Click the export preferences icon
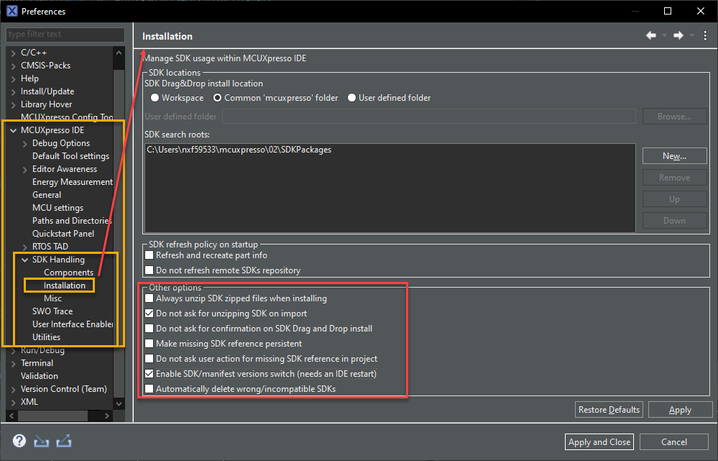Image resolution: width=718 pixels, height=461 pixels. point(63,441)
